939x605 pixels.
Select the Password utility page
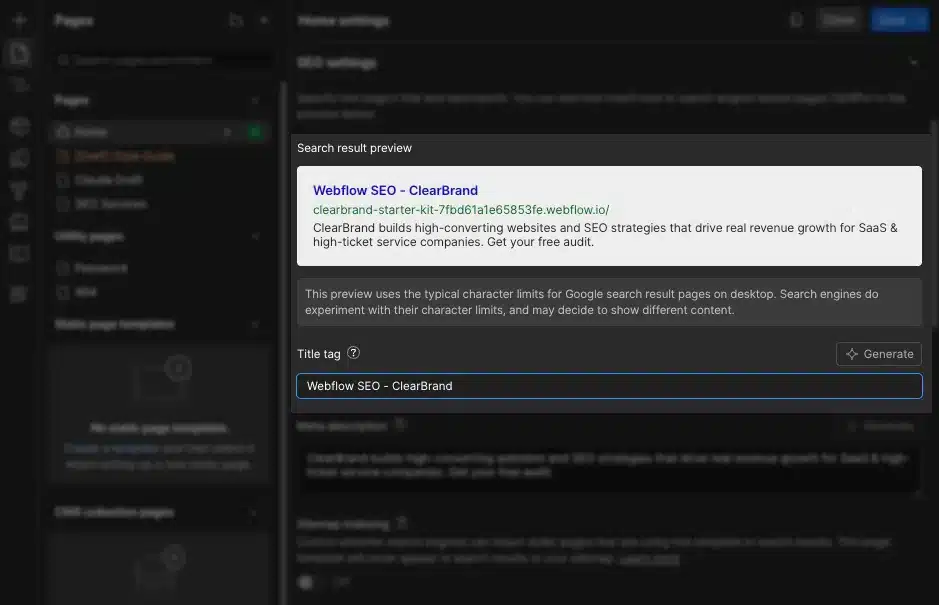coord(101,268)
